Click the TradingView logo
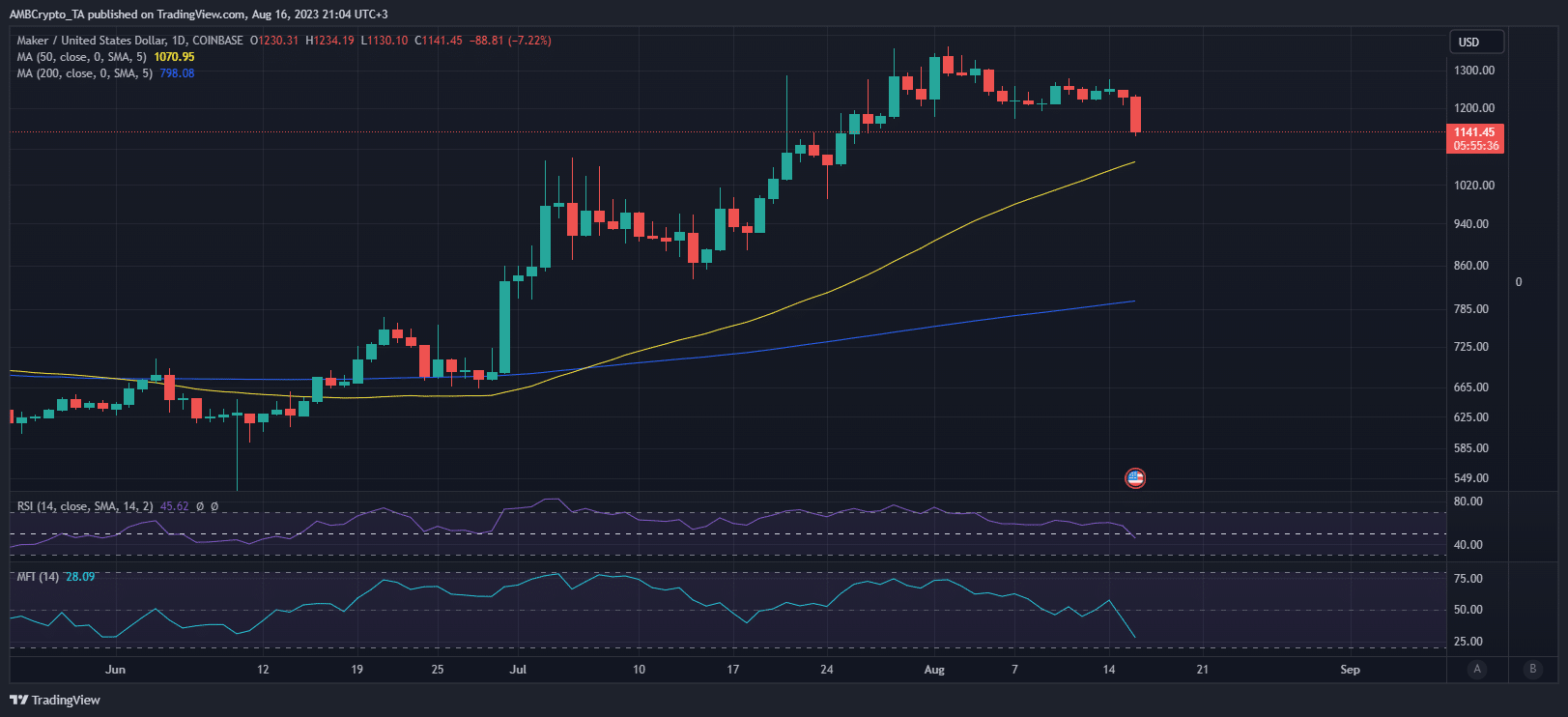Image resolution: width=1568 pixels, height=717 pixels. pos(55,700)
